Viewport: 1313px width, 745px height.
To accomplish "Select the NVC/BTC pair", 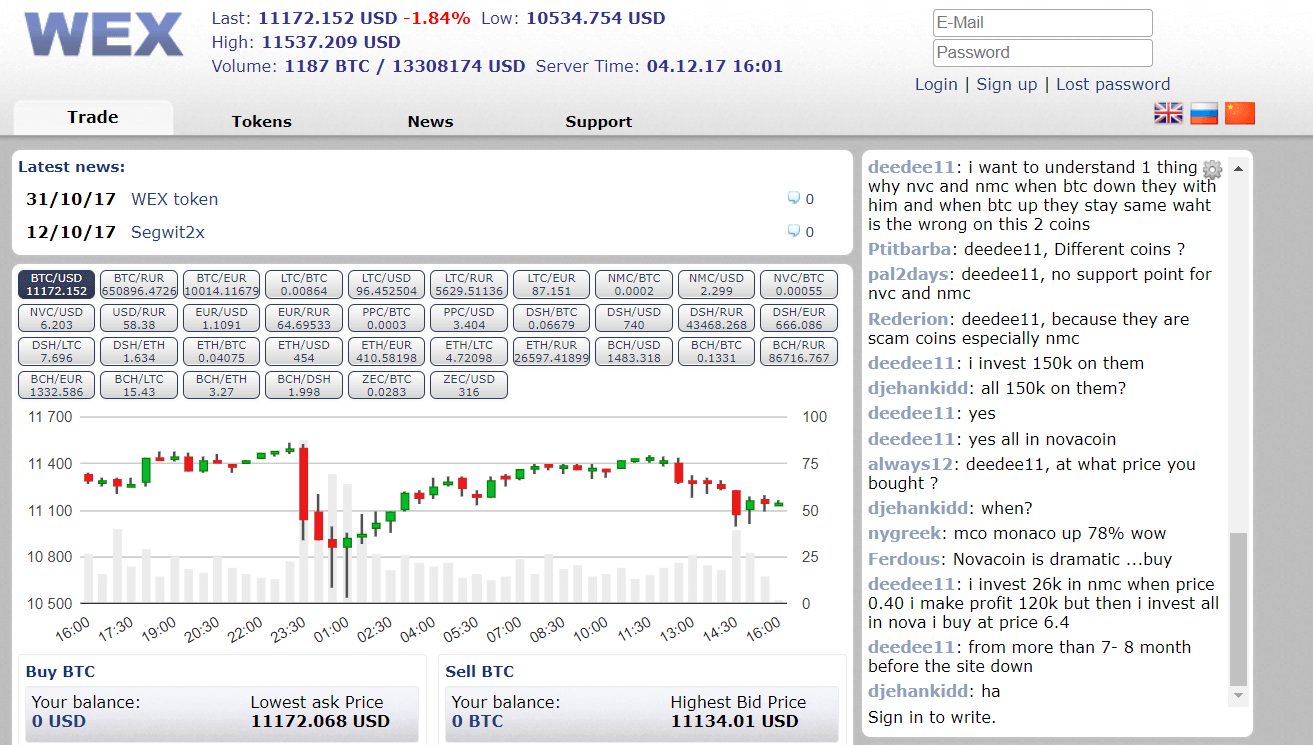I will click(x=799, y=284).
